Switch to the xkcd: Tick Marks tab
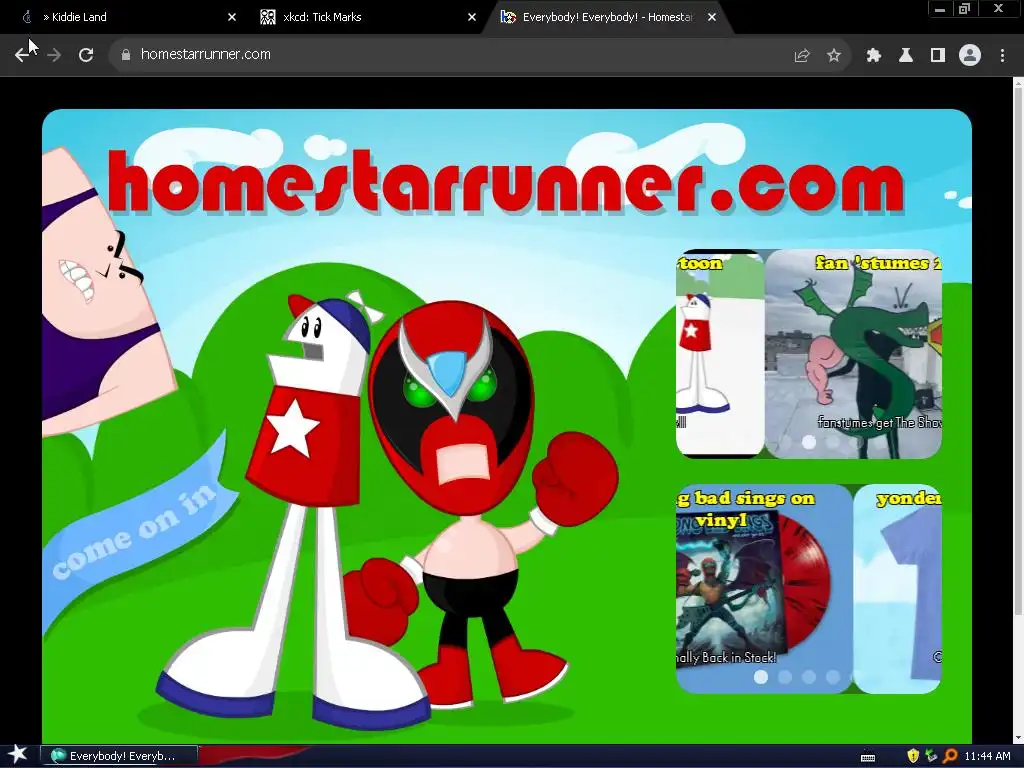Image resolution: width=1024 pixels, height=768 pixels. (x=369, y=17)
